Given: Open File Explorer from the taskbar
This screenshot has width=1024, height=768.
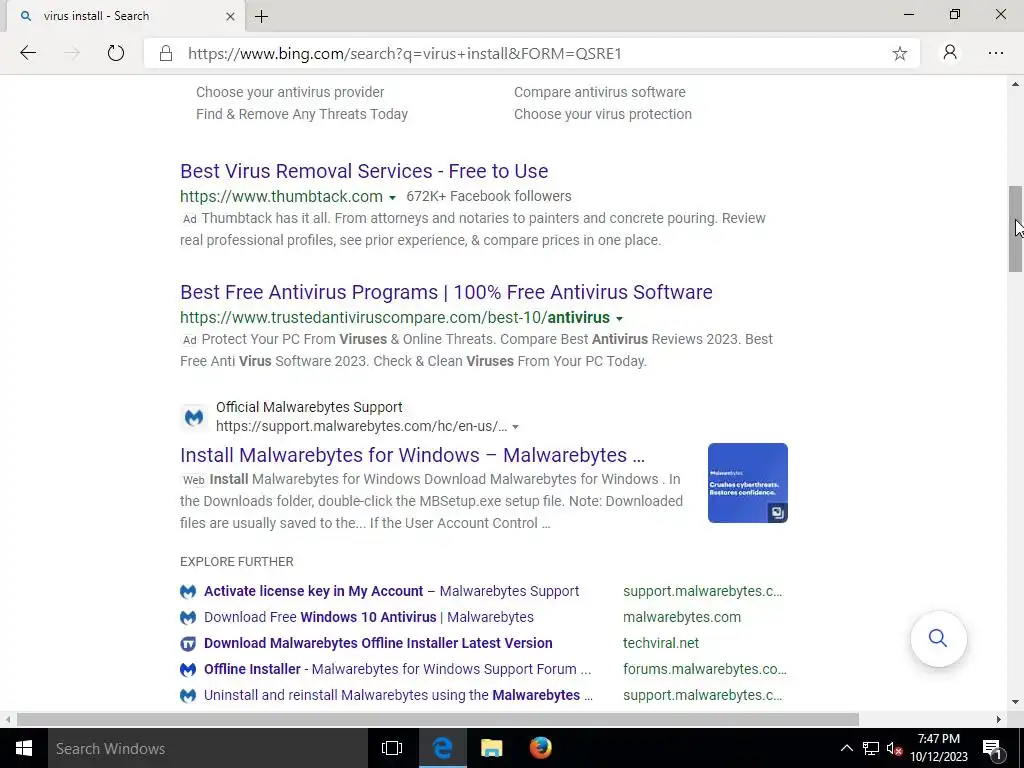Looking at the screenshot, I should tap(492, 748).
